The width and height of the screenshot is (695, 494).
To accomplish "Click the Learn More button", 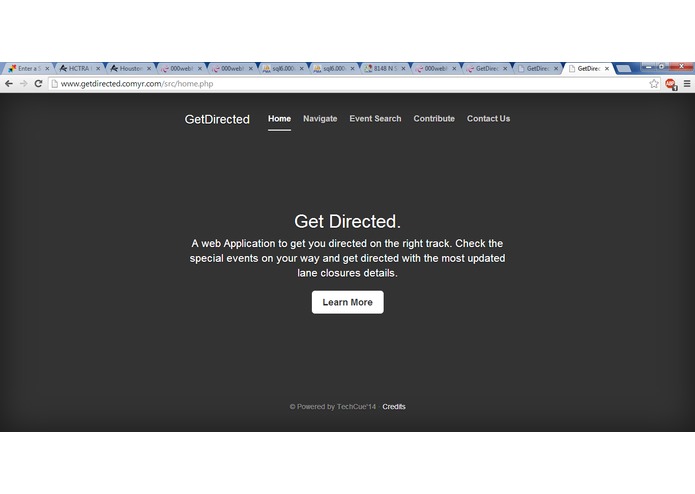I will 348,302.
